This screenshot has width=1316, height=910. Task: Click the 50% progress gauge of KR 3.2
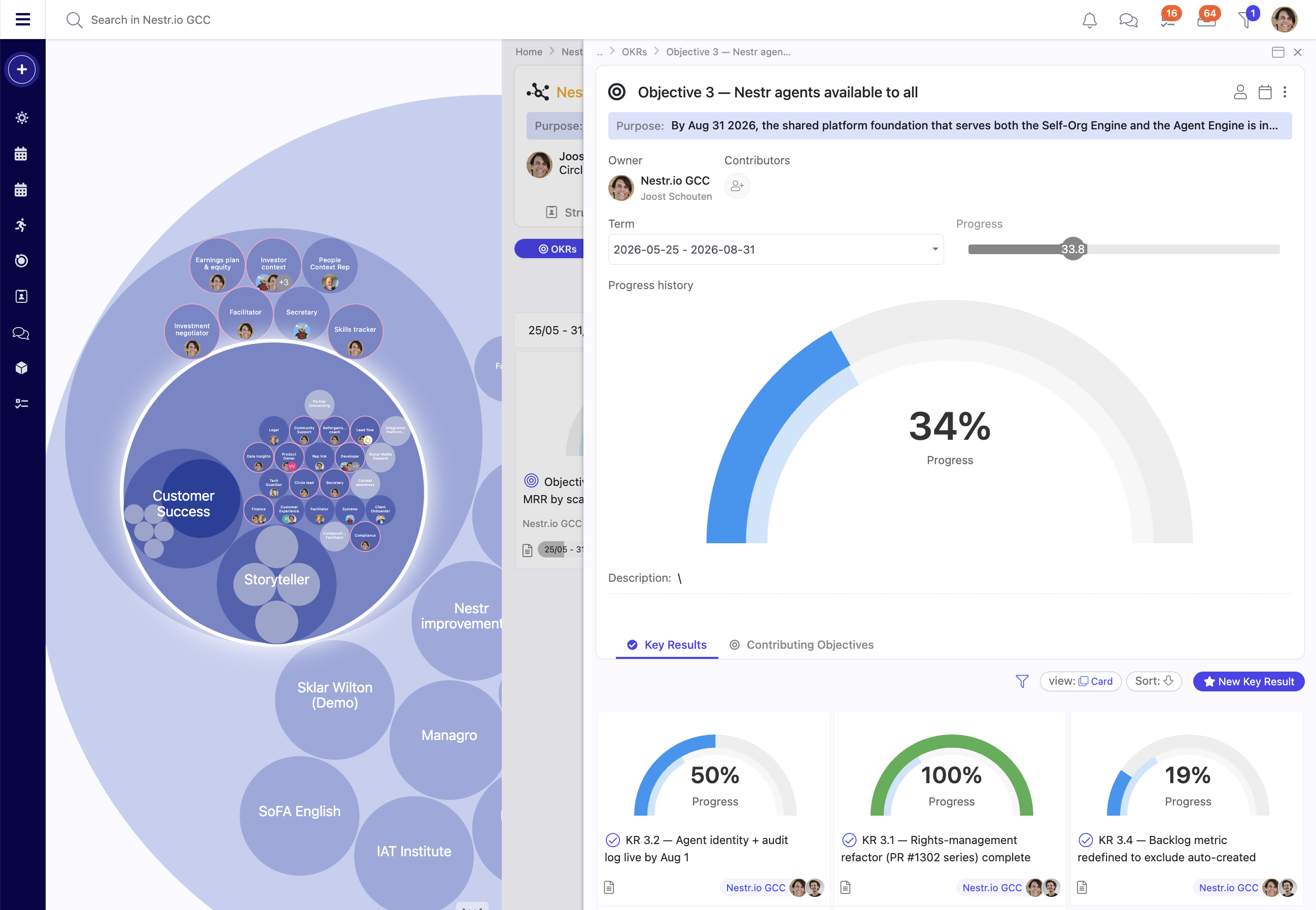[x=715, y=776]
